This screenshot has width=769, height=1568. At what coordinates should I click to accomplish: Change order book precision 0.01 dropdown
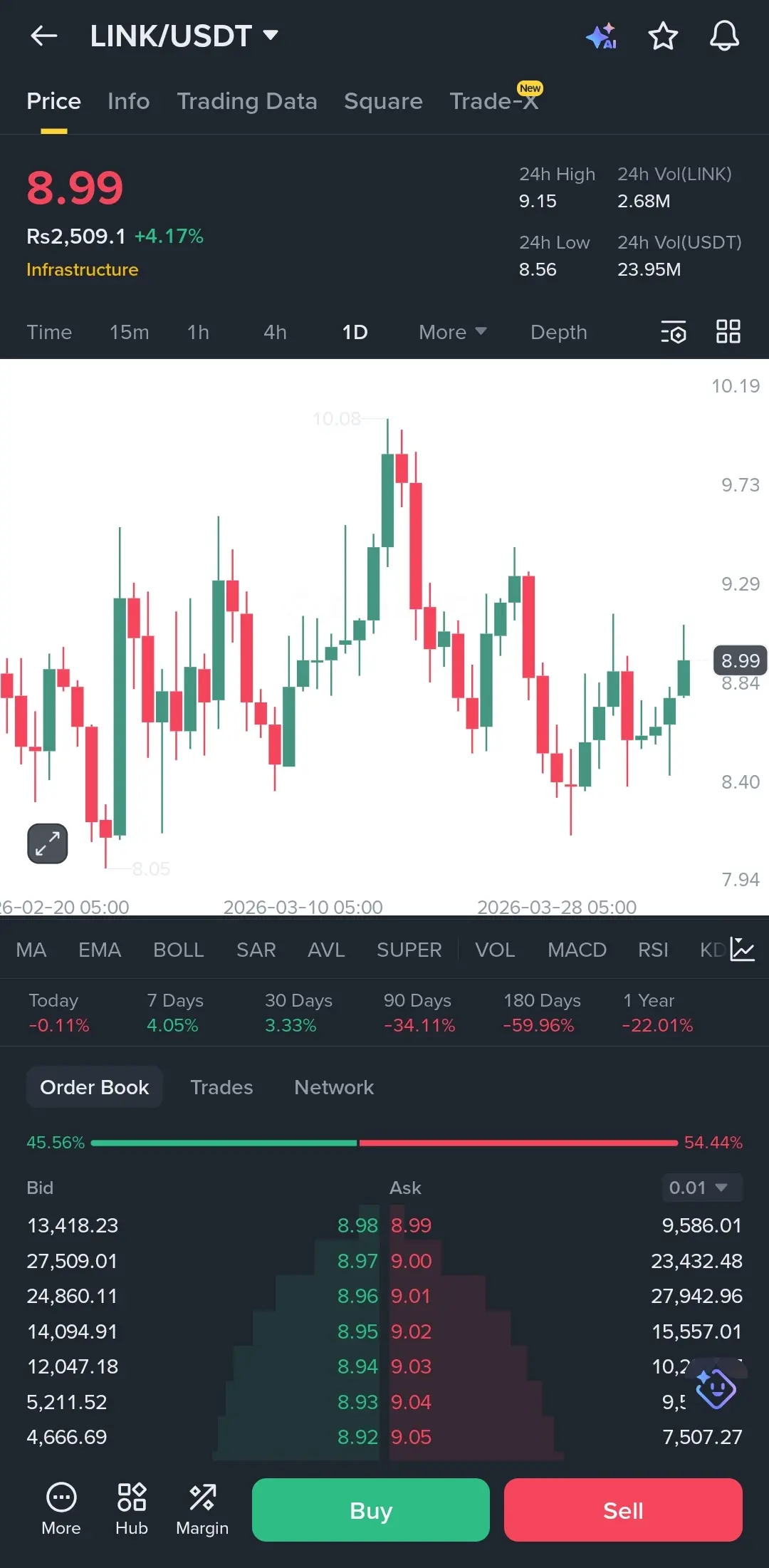click(x=701, y=1188)
